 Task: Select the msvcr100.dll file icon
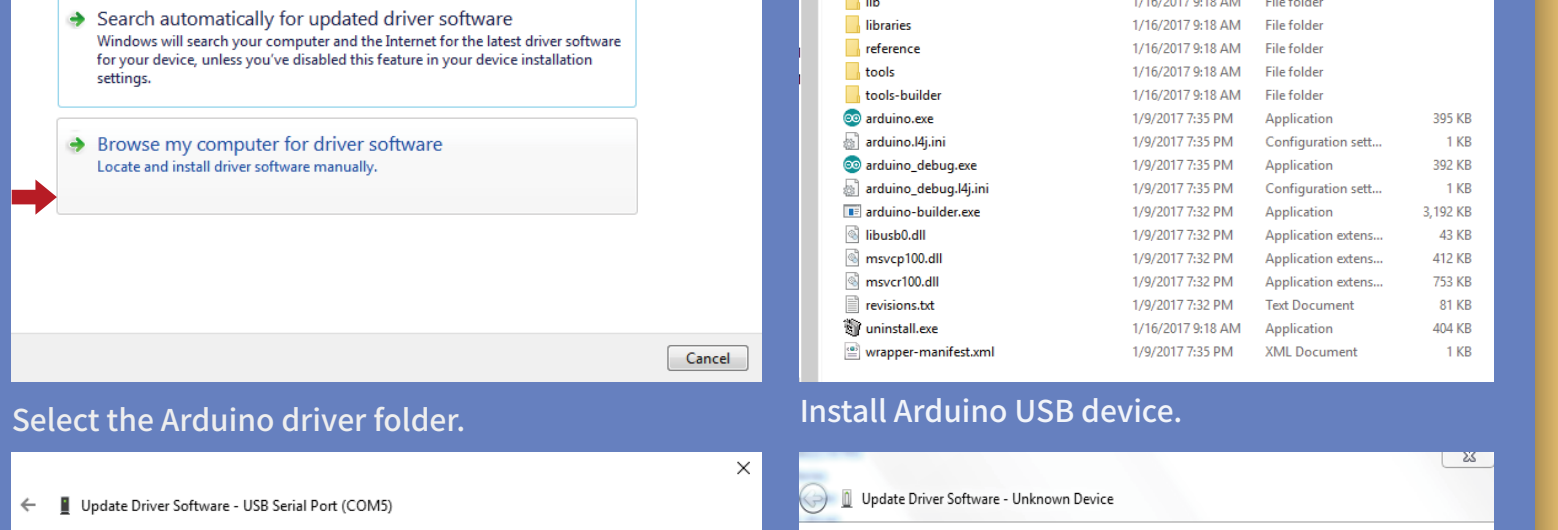pos(852,281)
